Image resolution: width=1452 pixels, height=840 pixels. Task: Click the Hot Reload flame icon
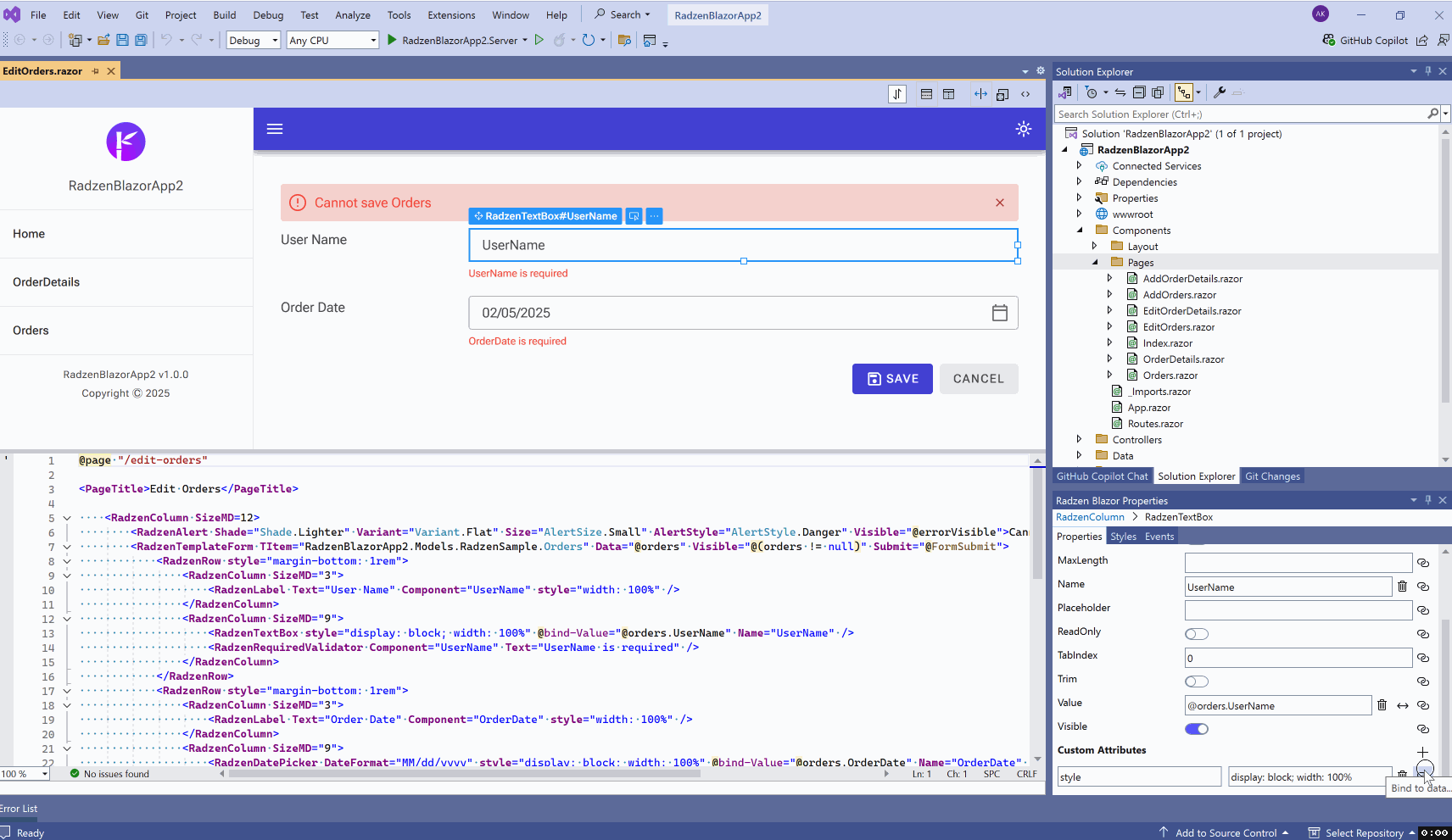point(559,40)
